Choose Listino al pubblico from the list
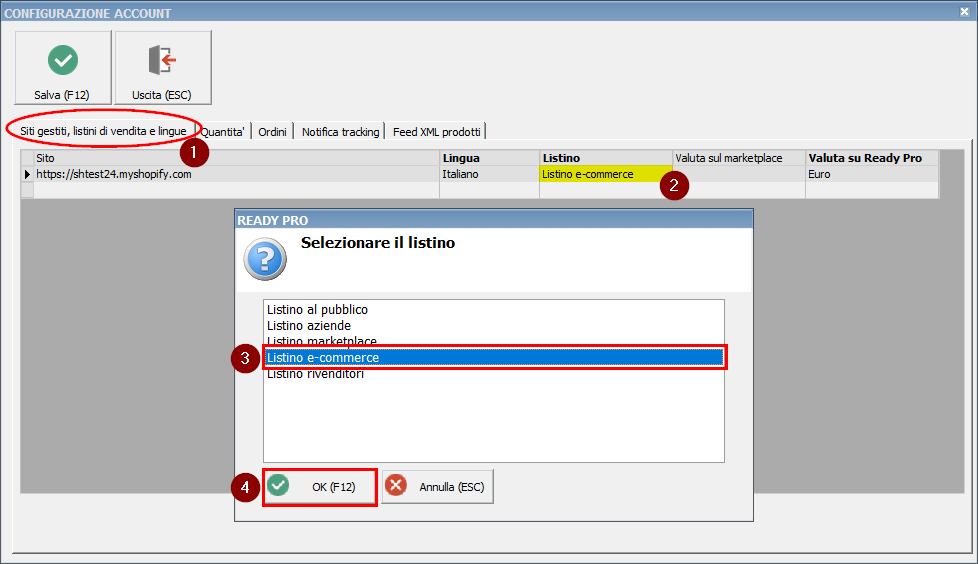This screenshot has height=564, width=978. [317, 310]
